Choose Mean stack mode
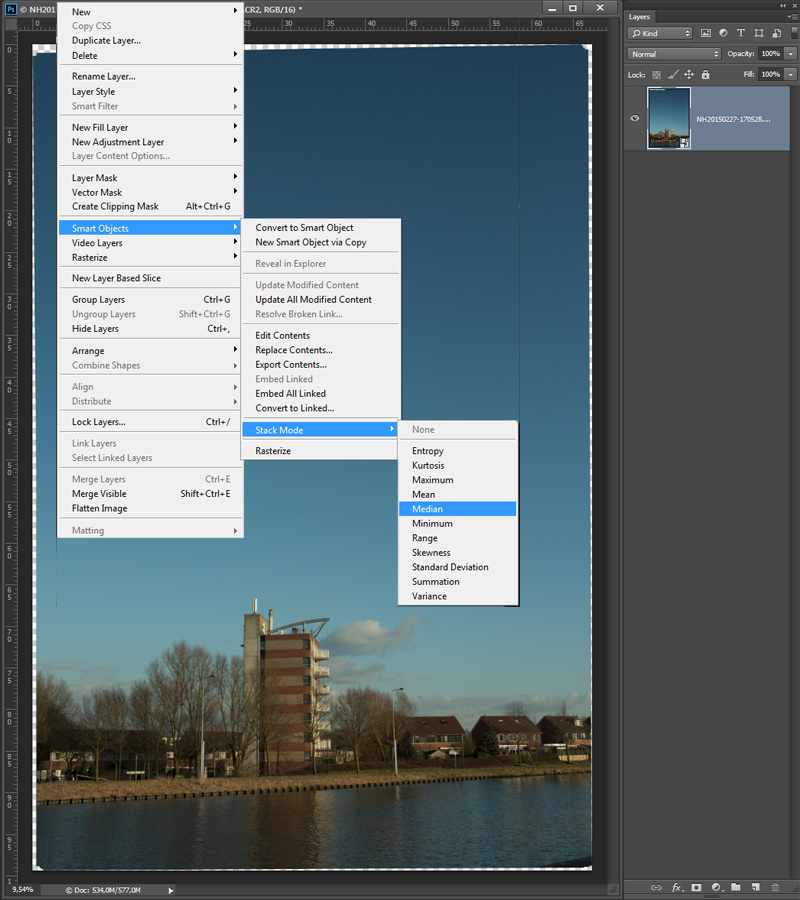 point(457,495)
